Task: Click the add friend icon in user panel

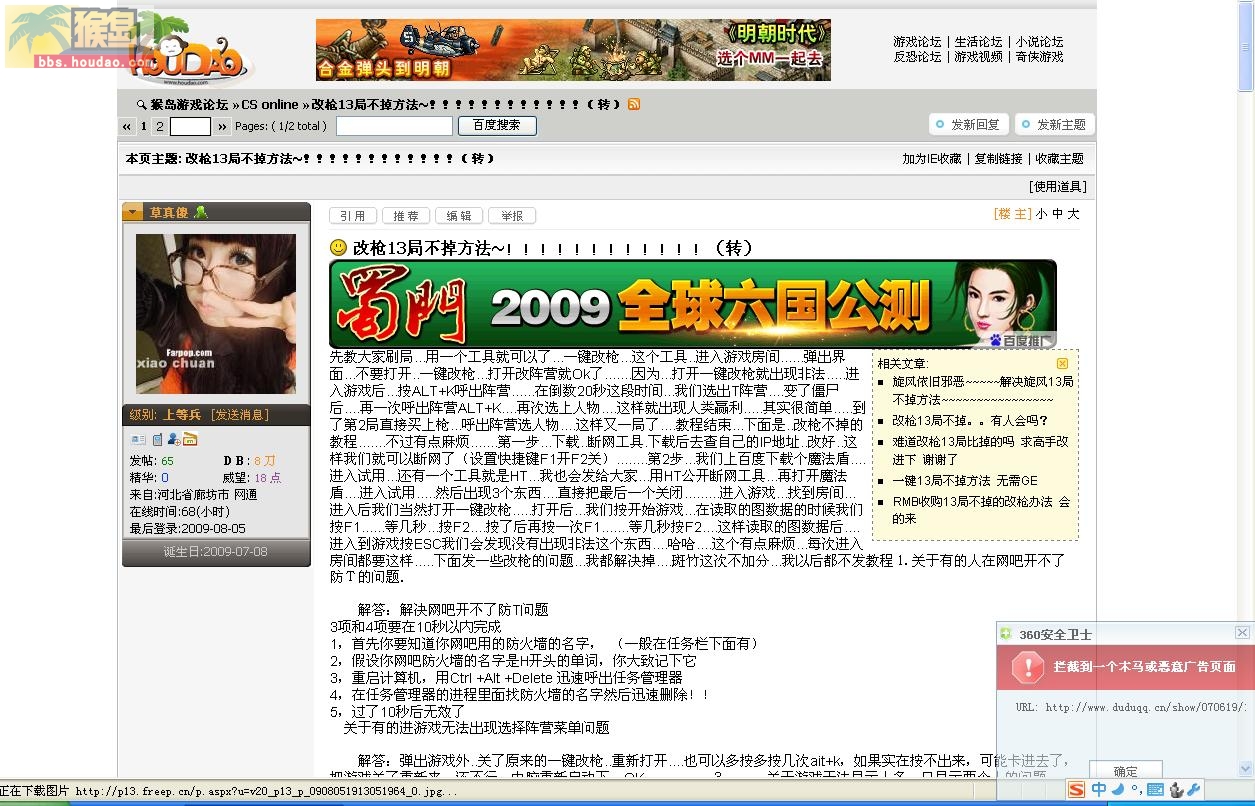Action: click(x=173, y=439)
